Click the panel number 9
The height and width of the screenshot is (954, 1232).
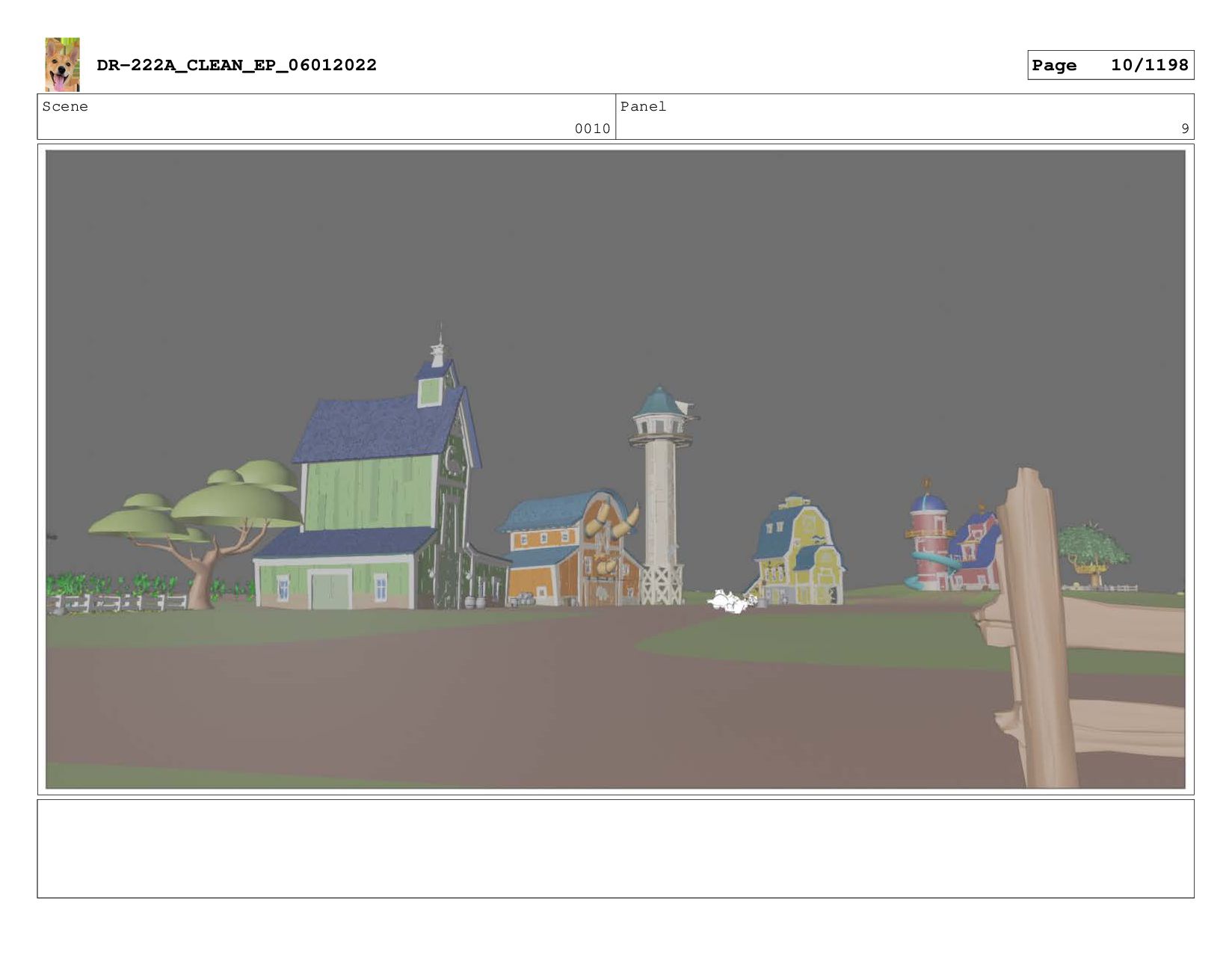tap(1185, 129)
